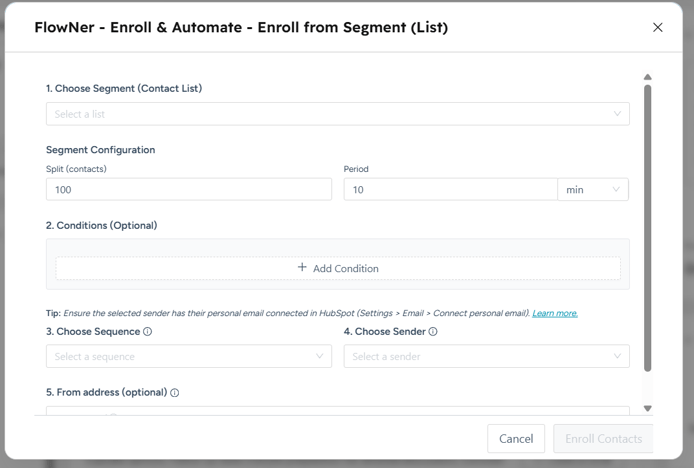Click the Period value input field
The width and height of the screenshot is (694, 468).
pyautogui.click(x=451, y=190)
